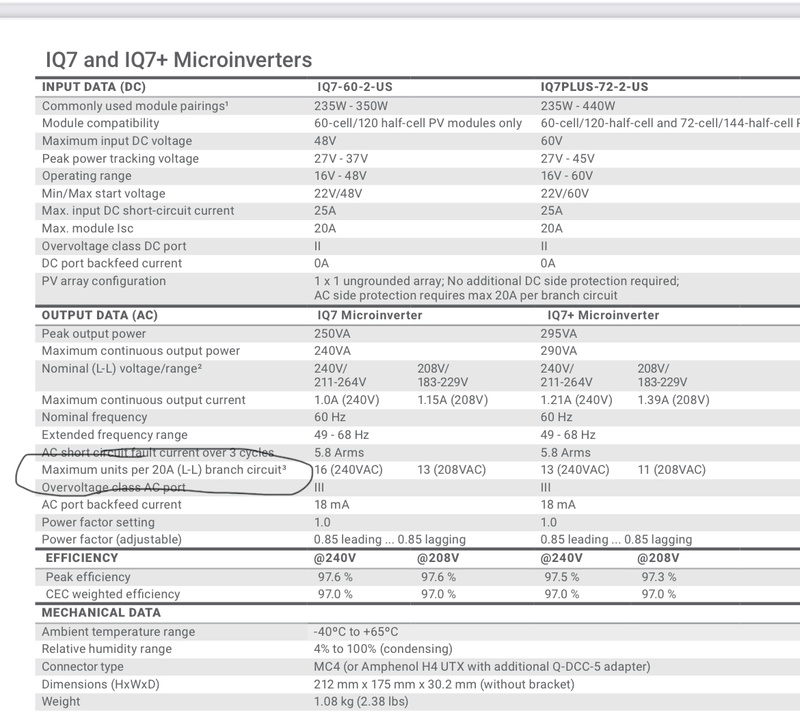Image resolution: width=800 pixels, height=711 pixels.
Task: Click the '1.39A (208V)' value
Action: click(673, 400)
